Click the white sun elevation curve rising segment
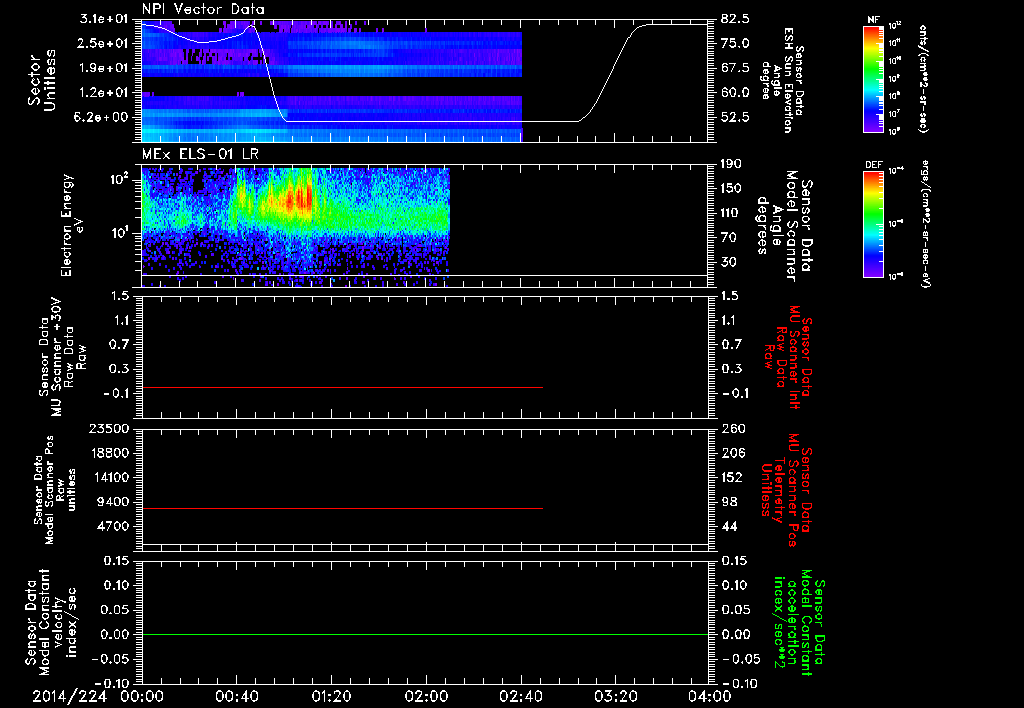The width and height of the screenshot is (1024, 708). click(x=609, y=75)
